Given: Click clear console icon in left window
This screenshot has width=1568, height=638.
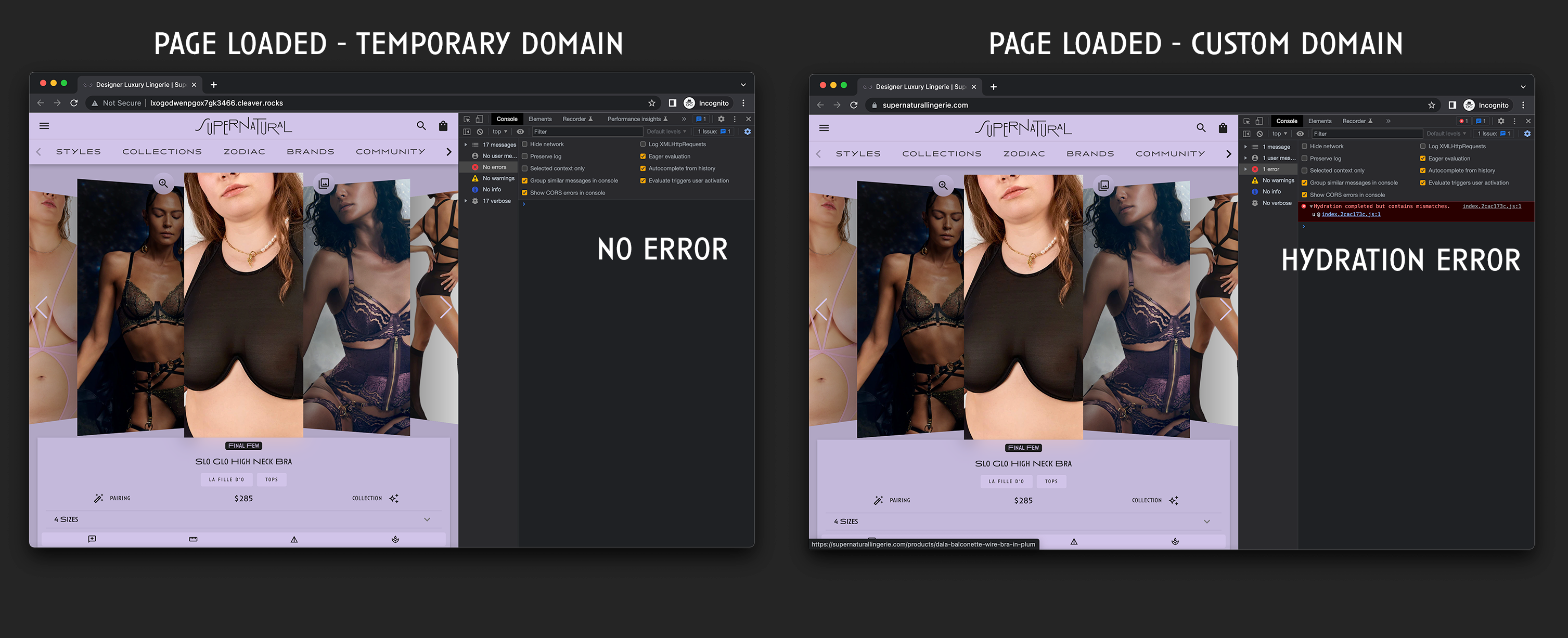Looking at the screenshot, I should click(480, 132).
